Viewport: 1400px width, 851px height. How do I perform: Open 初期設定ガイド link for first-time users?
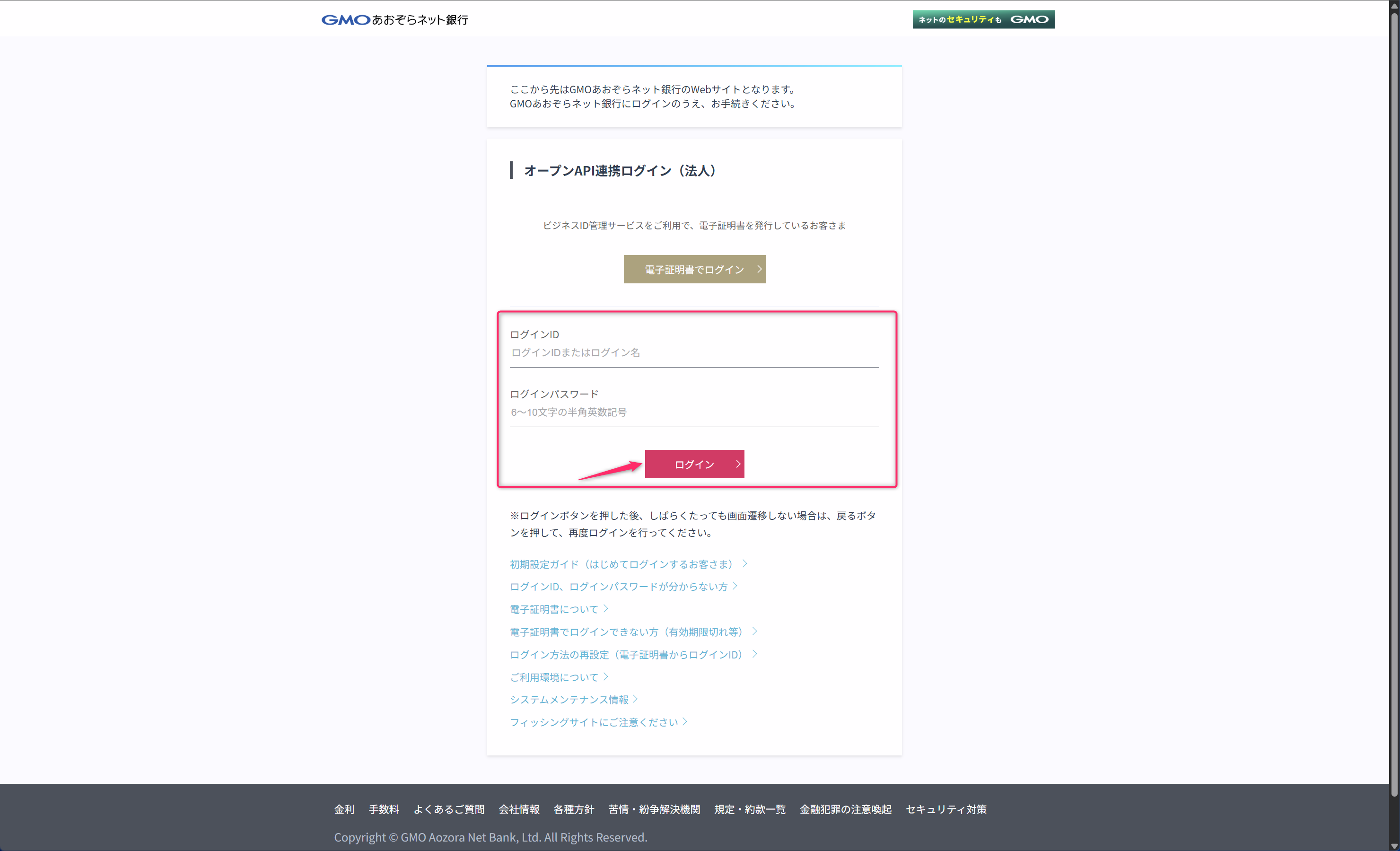click(629, 564)
